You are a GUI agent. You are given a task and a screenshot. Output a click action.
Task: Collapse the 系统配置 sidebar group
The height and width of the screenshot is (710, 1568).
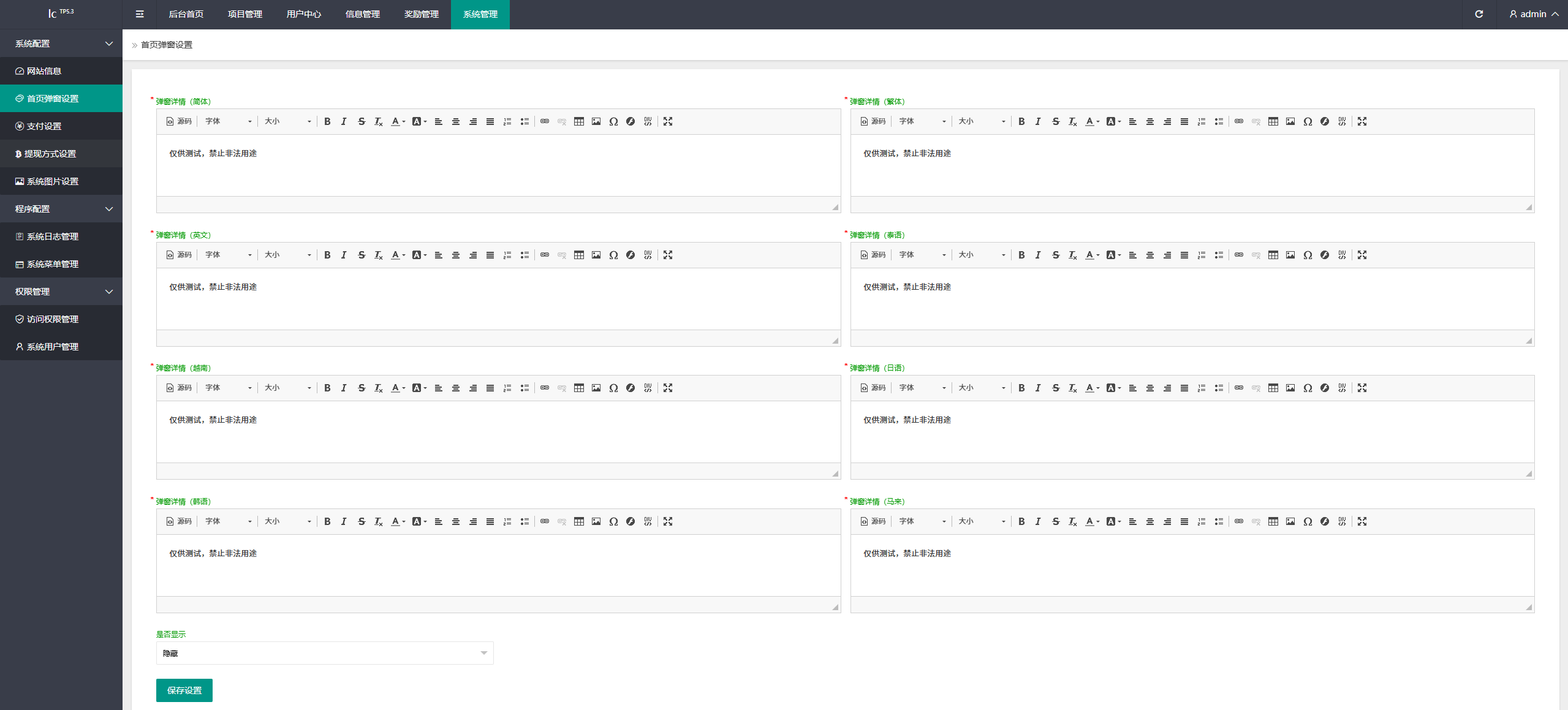tap(61, 43)
